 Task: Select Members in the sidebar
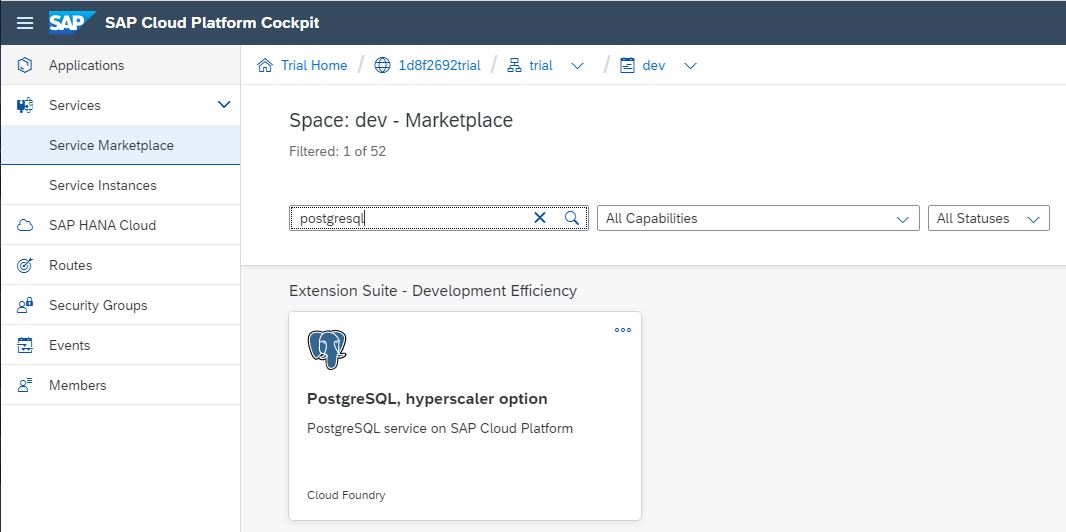(78, 385)
